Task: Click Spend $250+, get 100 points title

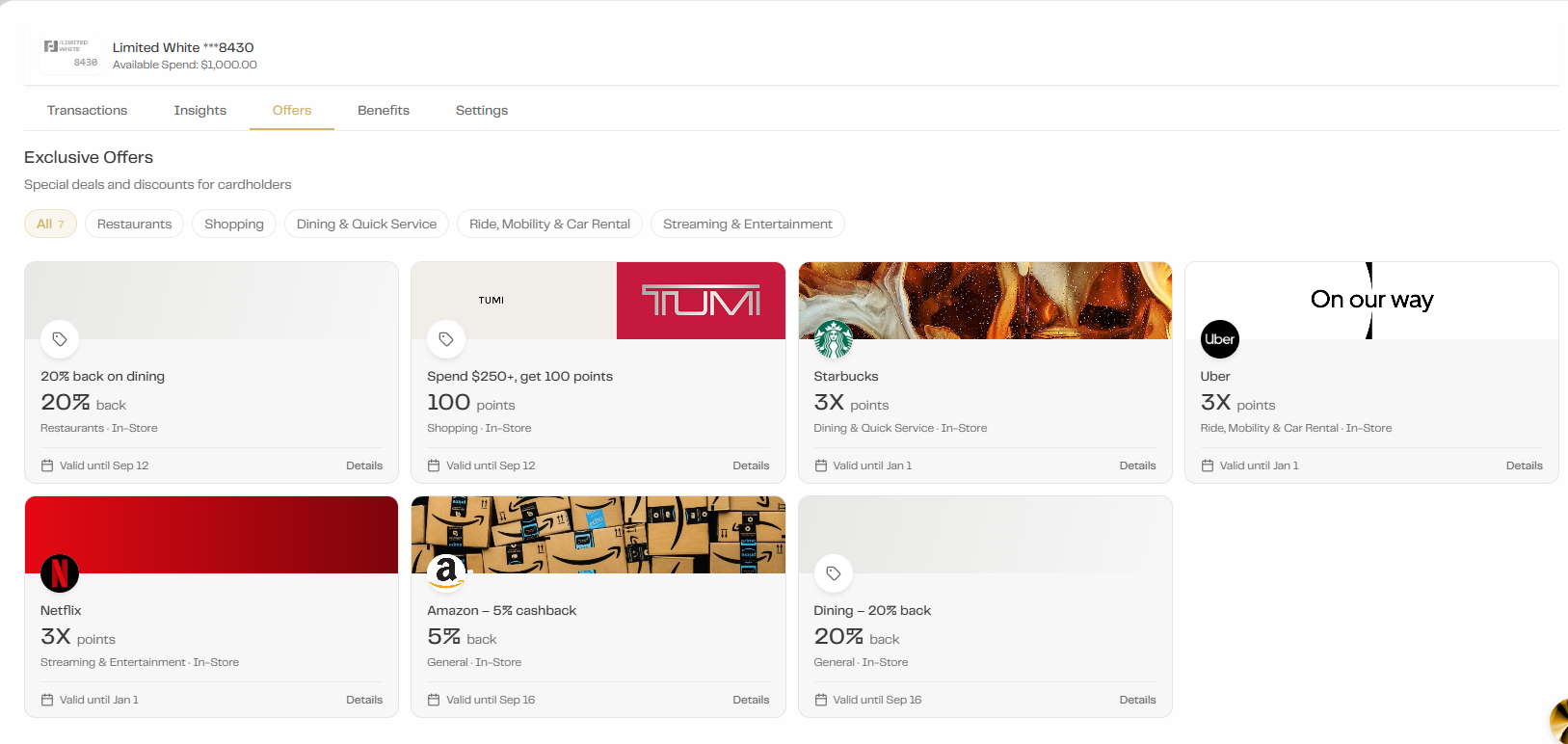Action: [x=519, y=376]
